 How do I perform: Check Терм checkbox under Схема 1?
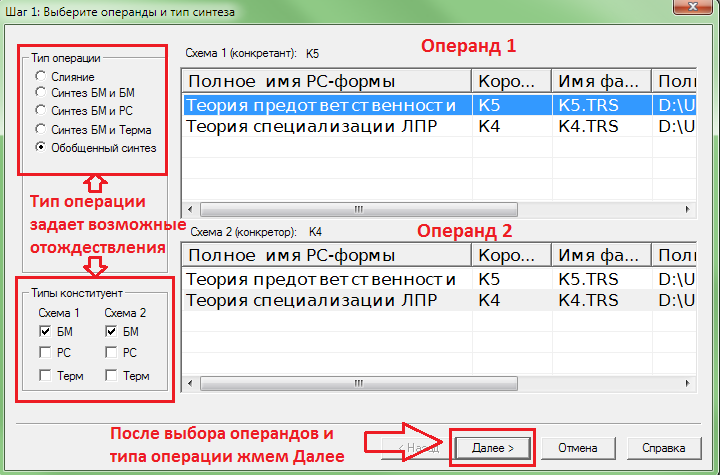47,375
